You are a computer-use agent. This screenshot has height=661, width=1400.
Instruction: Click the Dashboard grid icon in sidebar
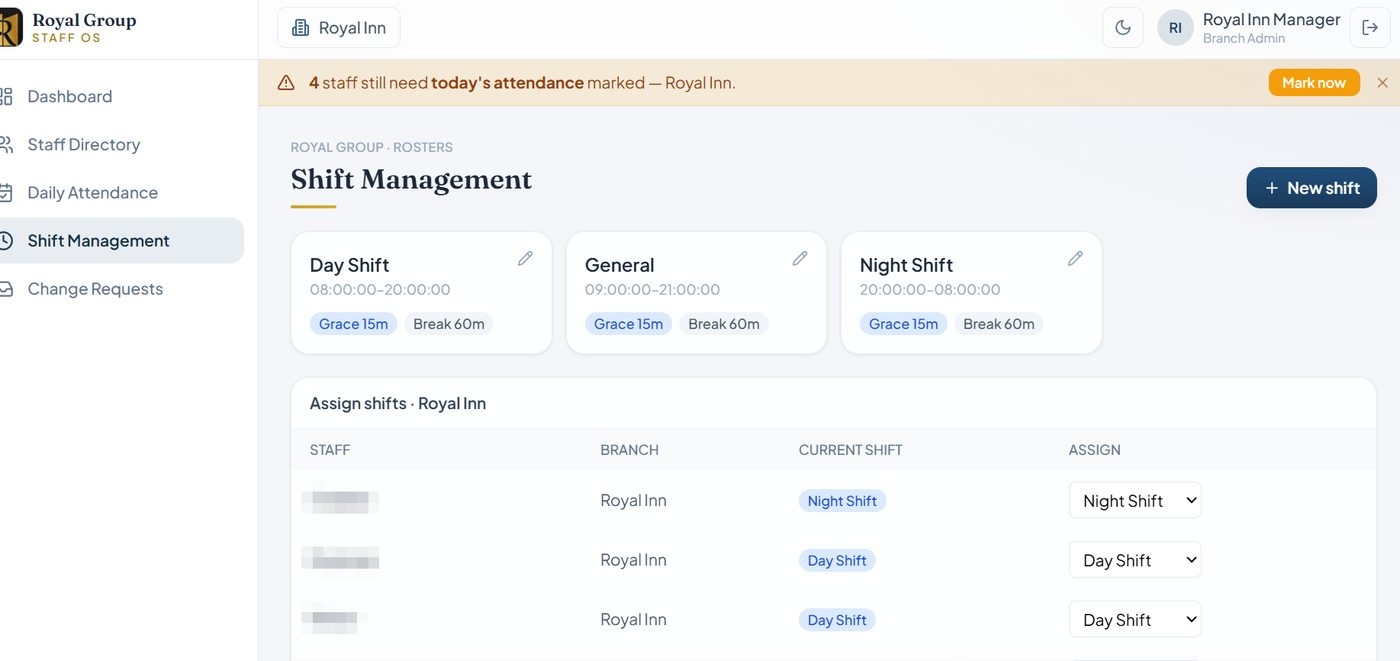click(6, 97)
